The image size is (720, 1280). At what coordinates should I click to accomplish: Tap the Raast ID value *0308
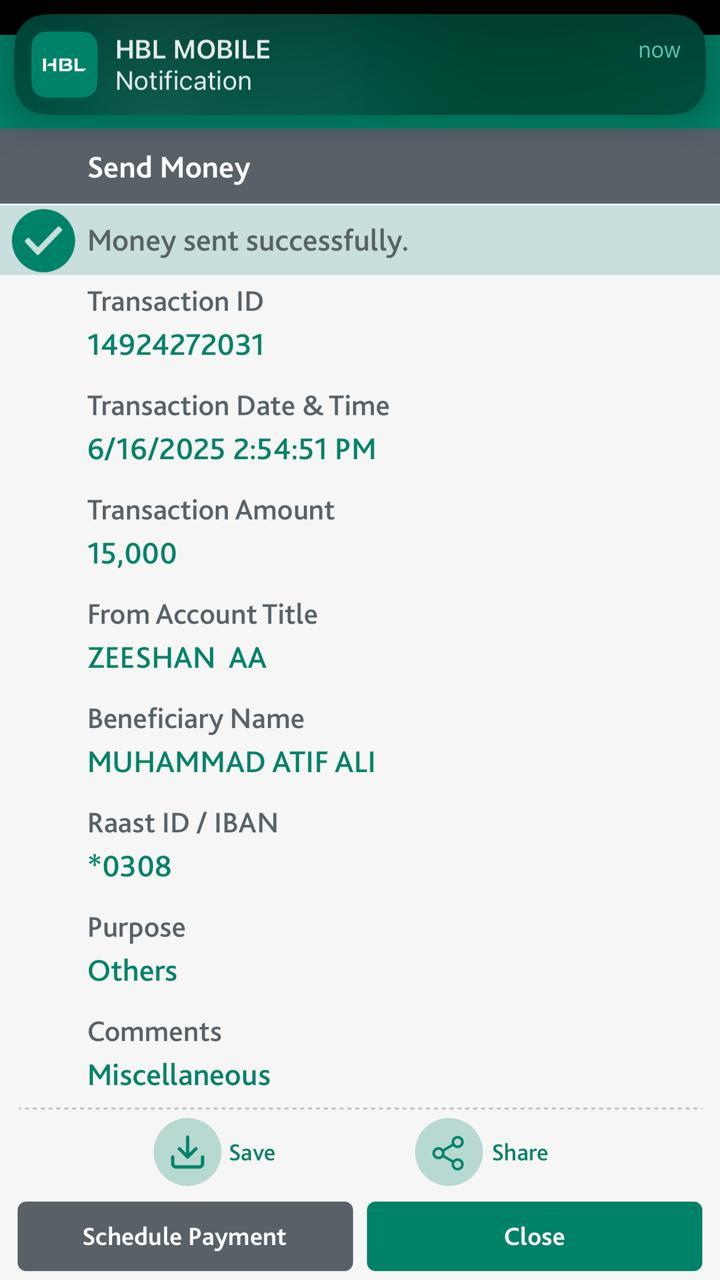click(130, 866)
